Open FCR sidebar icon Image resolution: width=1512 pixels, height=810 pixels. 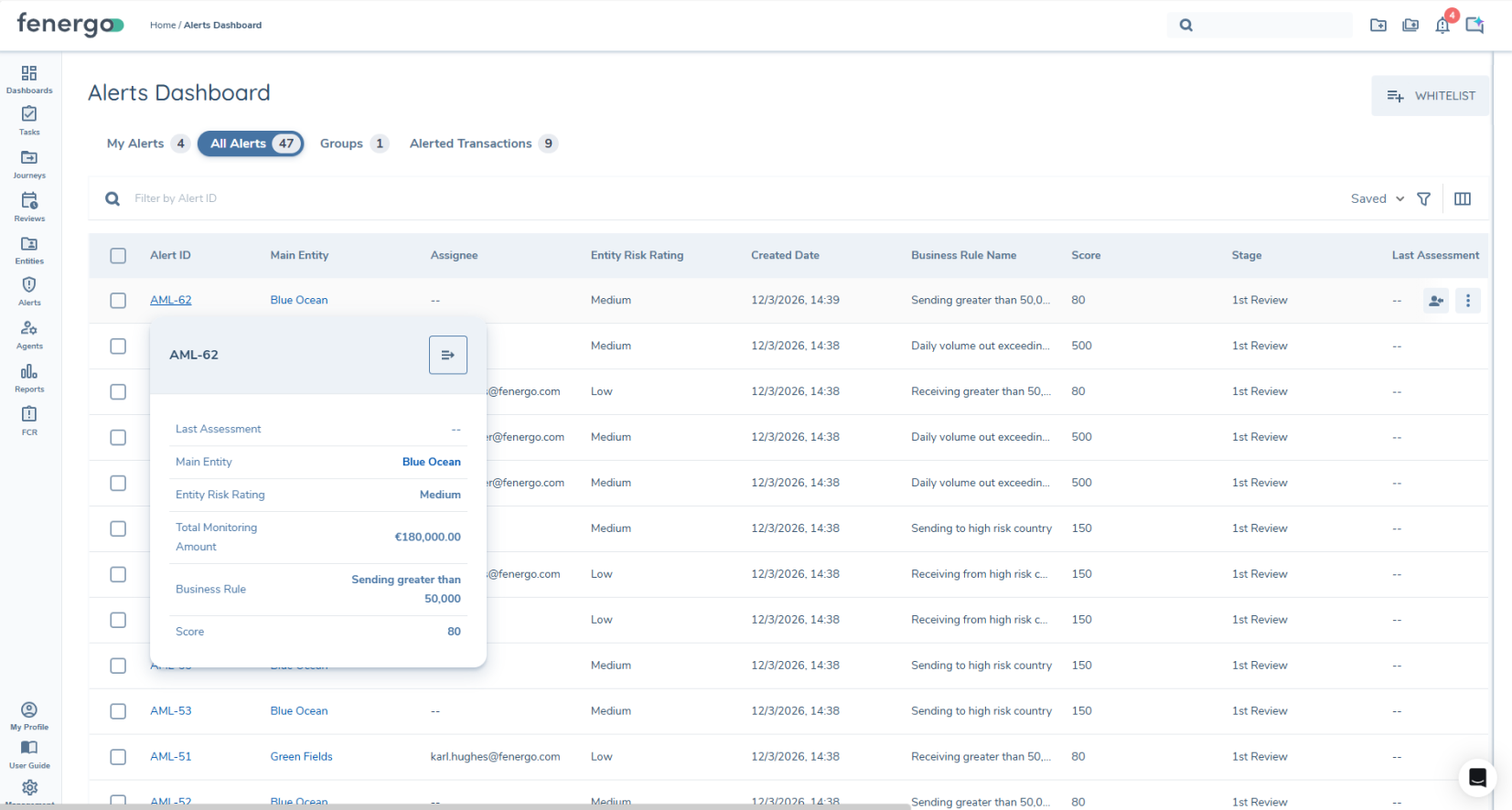[x=29, y=420]
